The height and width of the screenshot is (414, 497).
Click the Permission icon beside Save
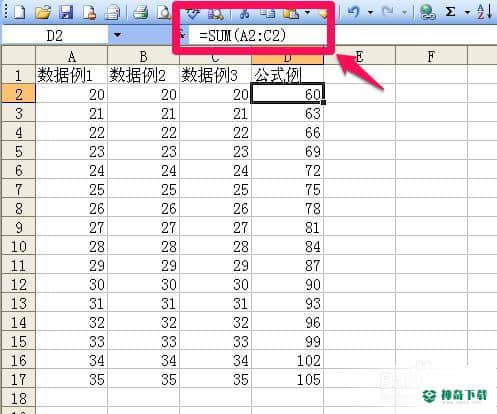click(x=89, y=12)
